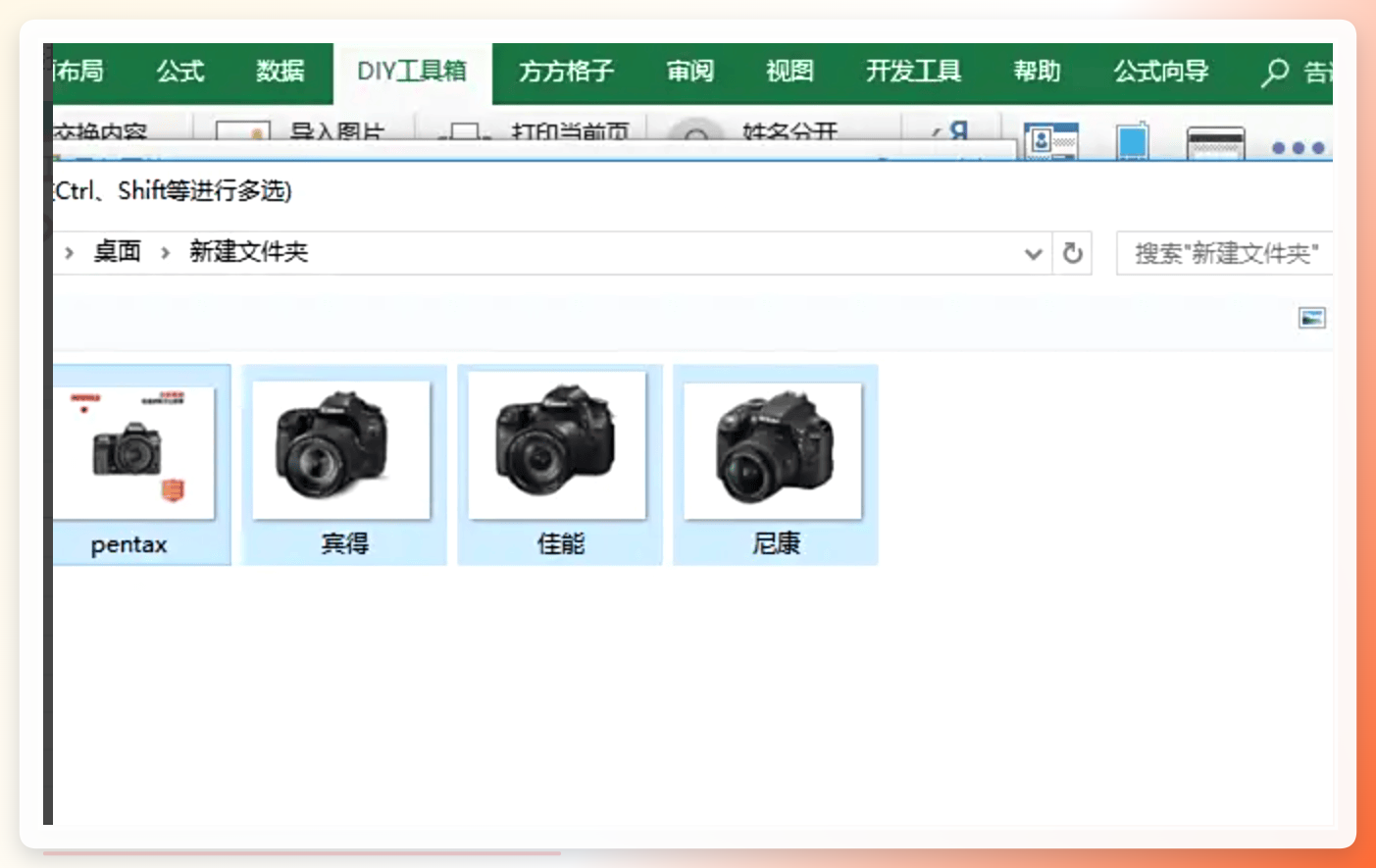Select the 宾得 camera thumbnail

tap(341, 451)
